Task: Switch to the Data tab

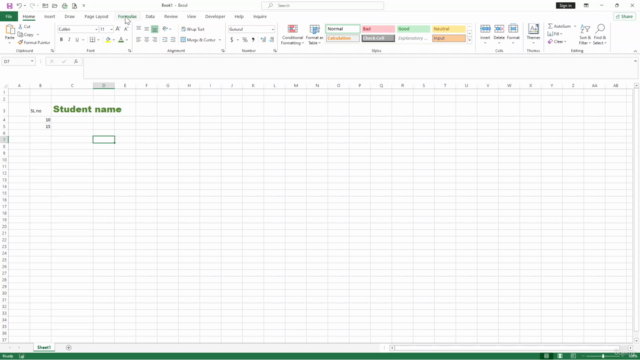Action: pos(150,17)
